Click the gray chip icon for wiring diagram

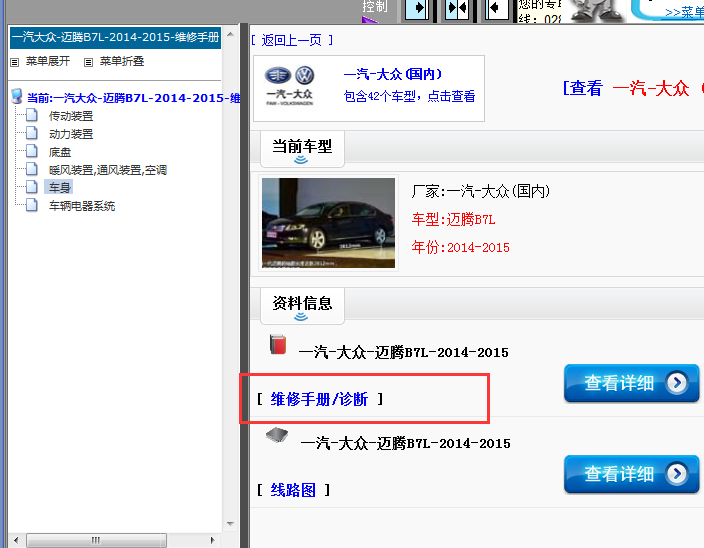(x=278, y=436)
